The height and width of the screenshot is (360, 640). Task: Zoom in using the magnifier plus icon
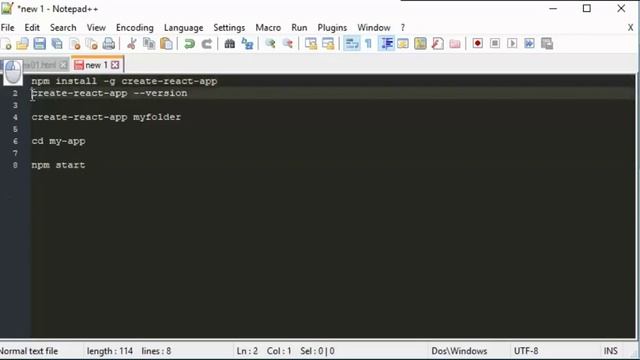coord(270,44)
